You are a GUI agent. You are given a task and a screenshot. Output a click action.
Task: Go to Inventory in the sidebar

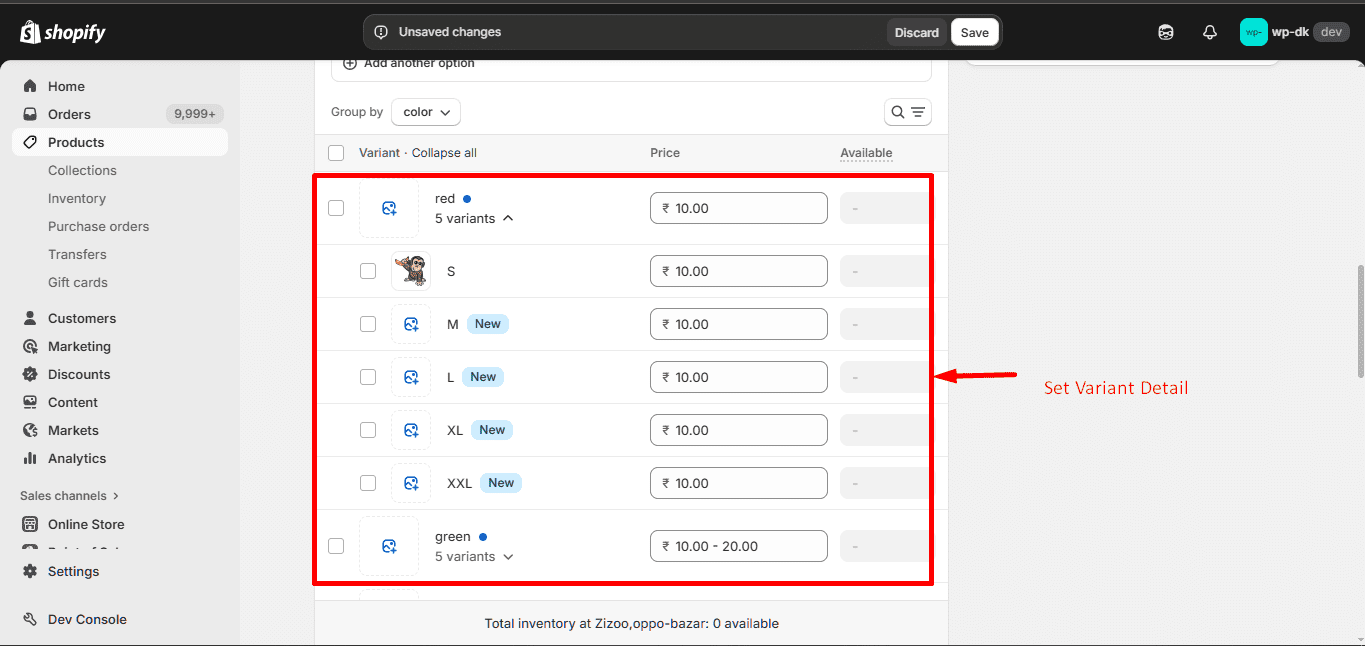tap(77, 198)
